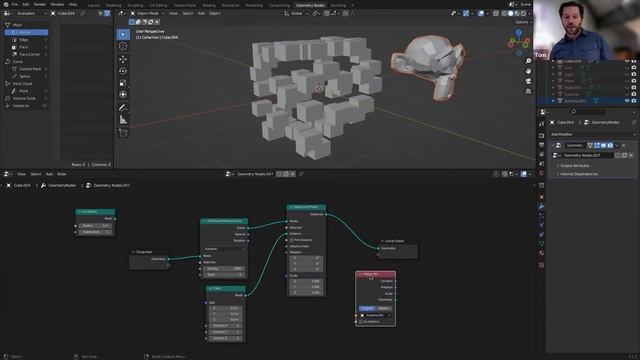Open the File menu
Viewport: 640px width, 360px height.
[15, 4]
